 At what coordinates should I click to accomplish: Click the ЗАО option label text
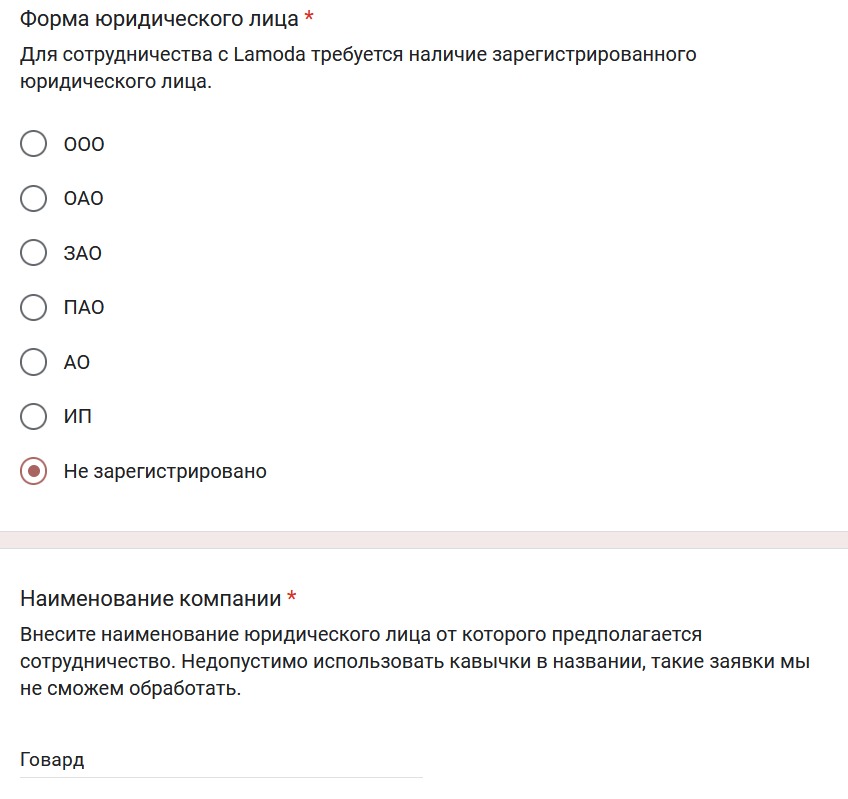coord(83,253)
